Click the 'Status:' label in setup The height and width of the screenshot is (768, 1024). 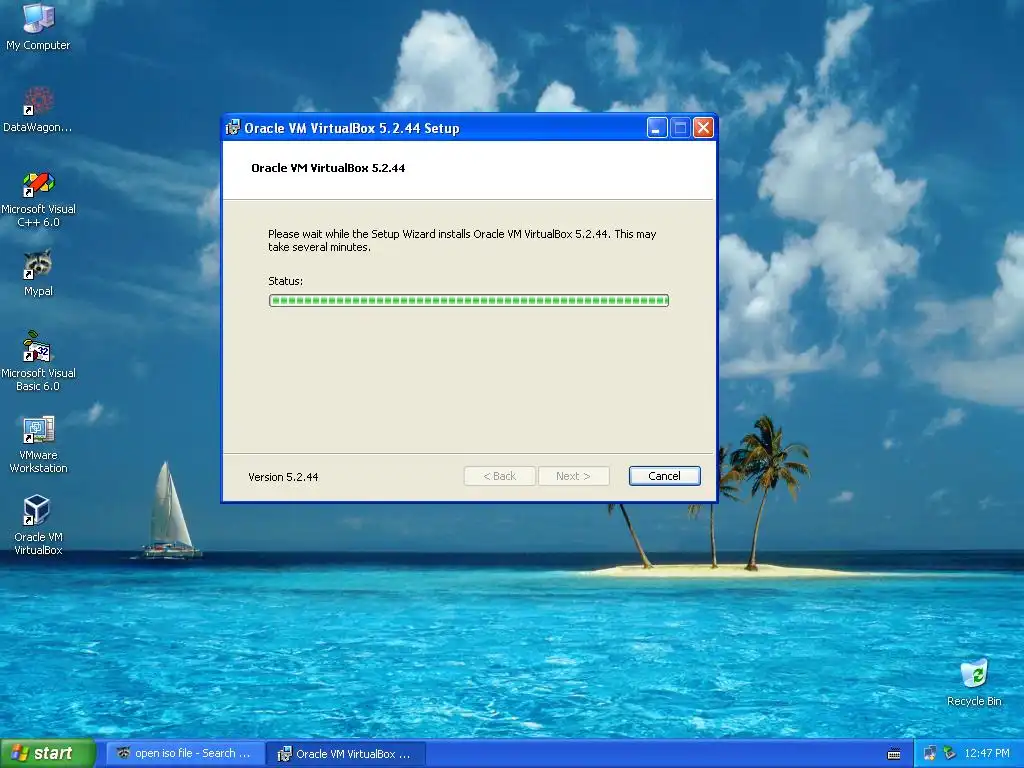(285, 281)
